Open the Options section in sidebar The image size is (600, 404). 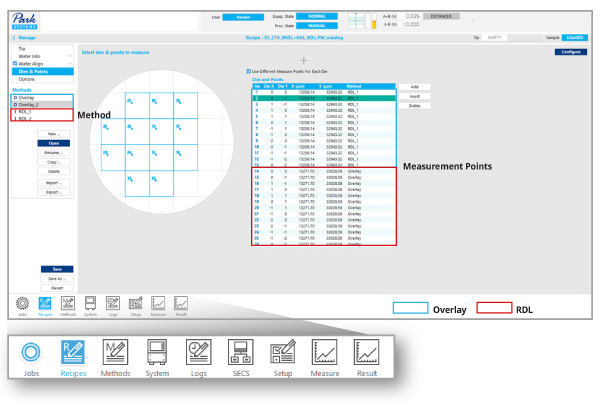26,78
